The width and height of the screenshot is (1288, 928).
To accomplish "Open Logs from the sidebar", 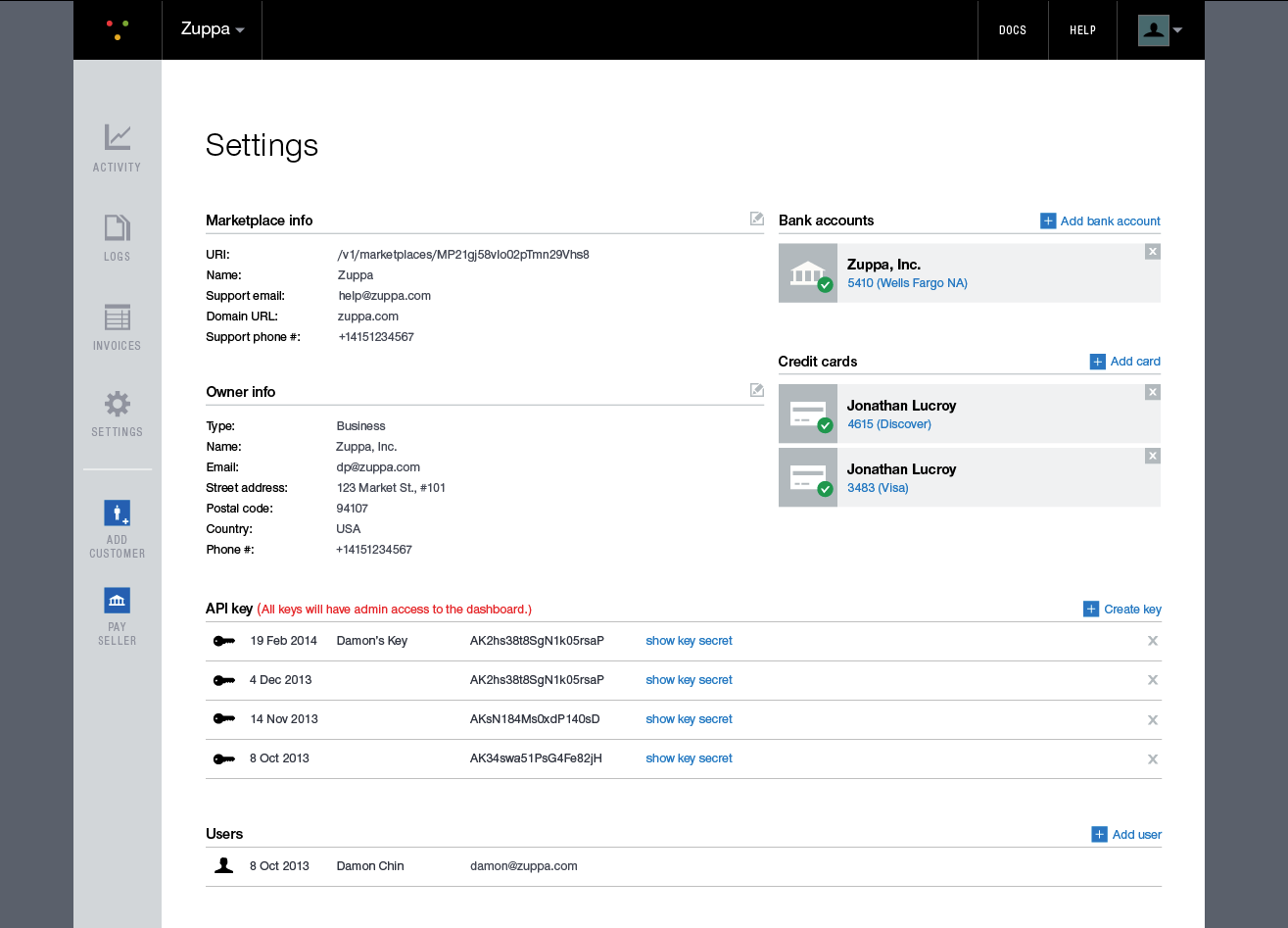I will [118, 238].
